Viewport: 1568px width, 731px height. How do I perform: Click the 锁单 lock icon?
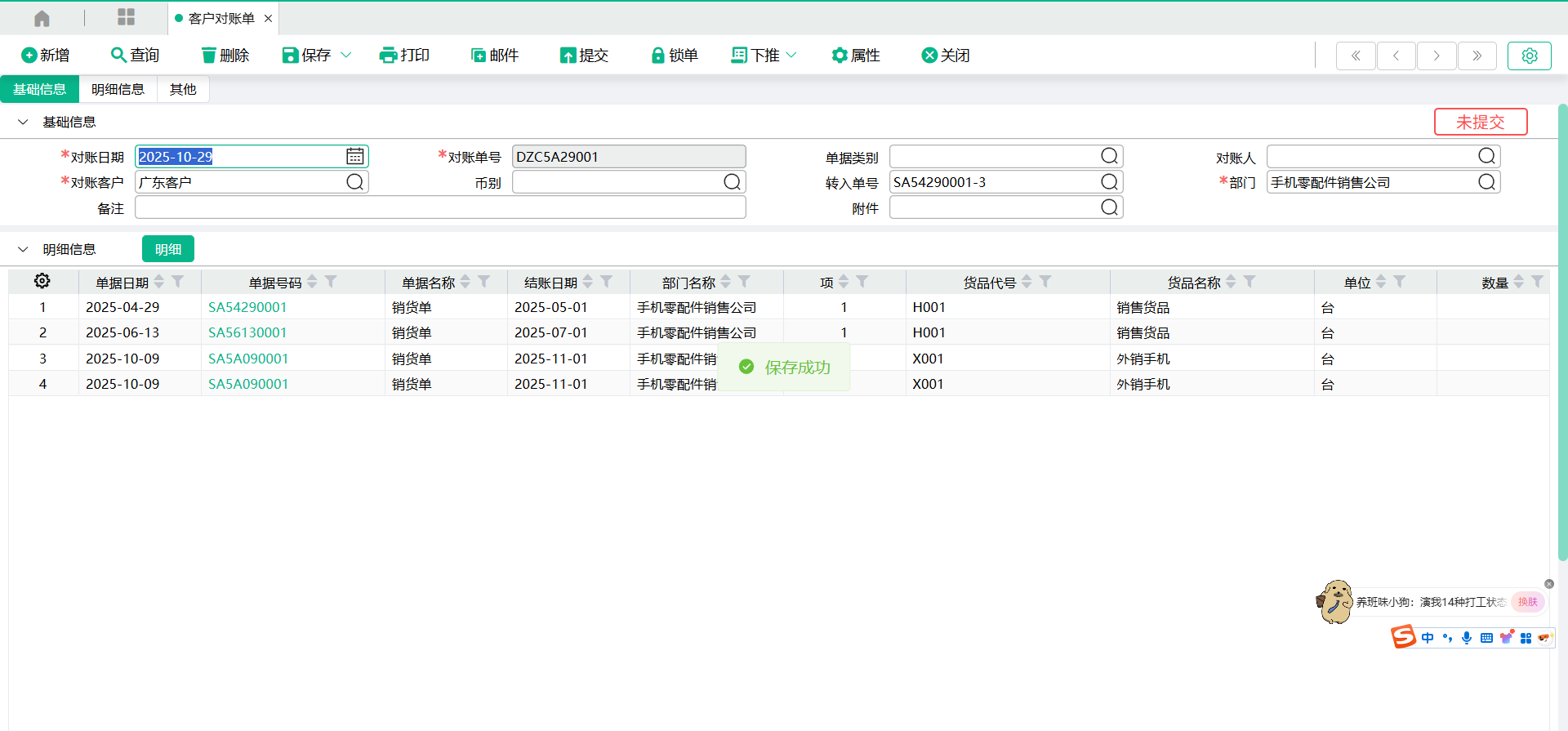657,56
